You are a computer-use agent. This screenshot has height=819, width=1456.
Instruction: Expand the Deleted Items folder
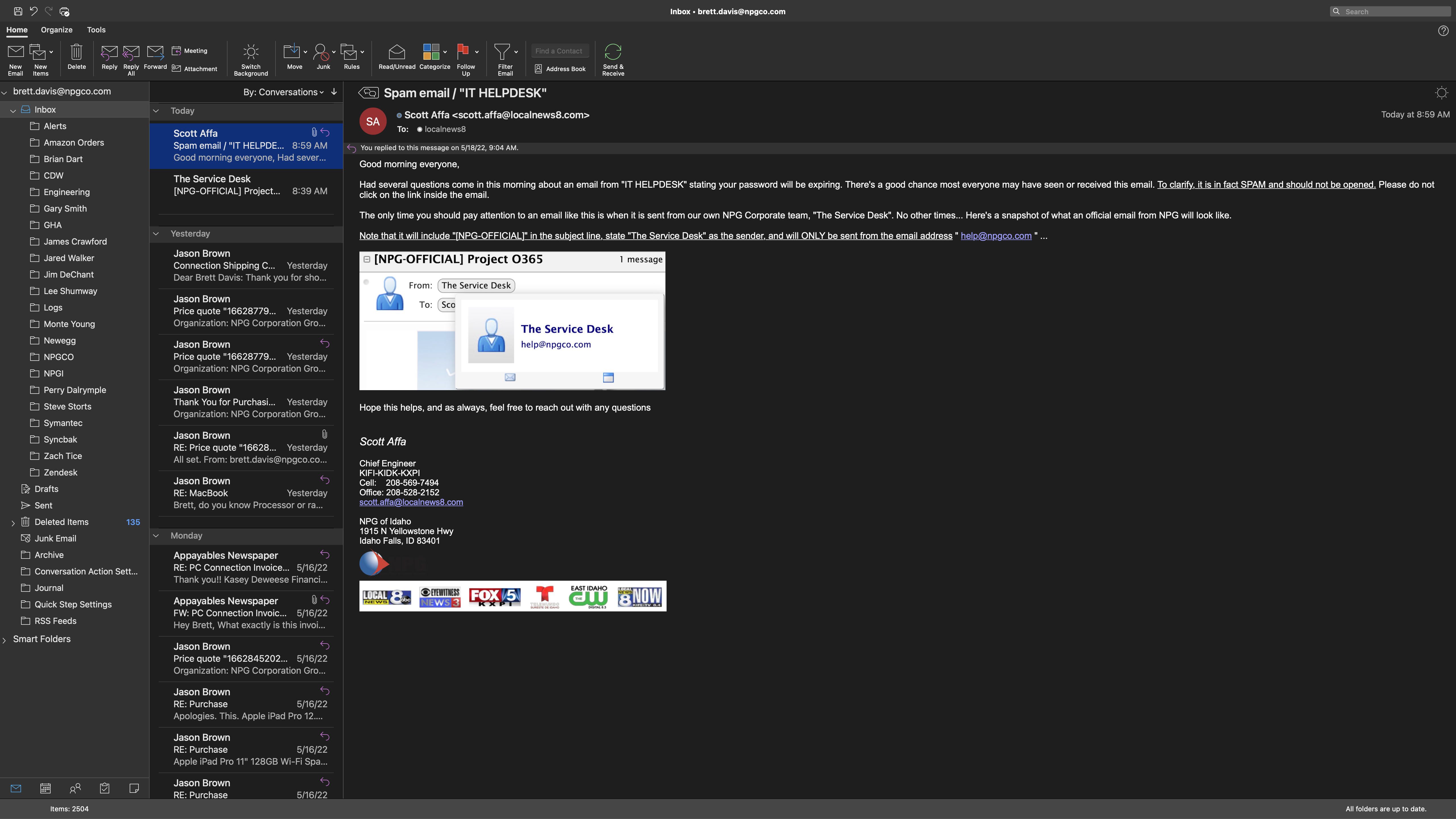[13, 523]
